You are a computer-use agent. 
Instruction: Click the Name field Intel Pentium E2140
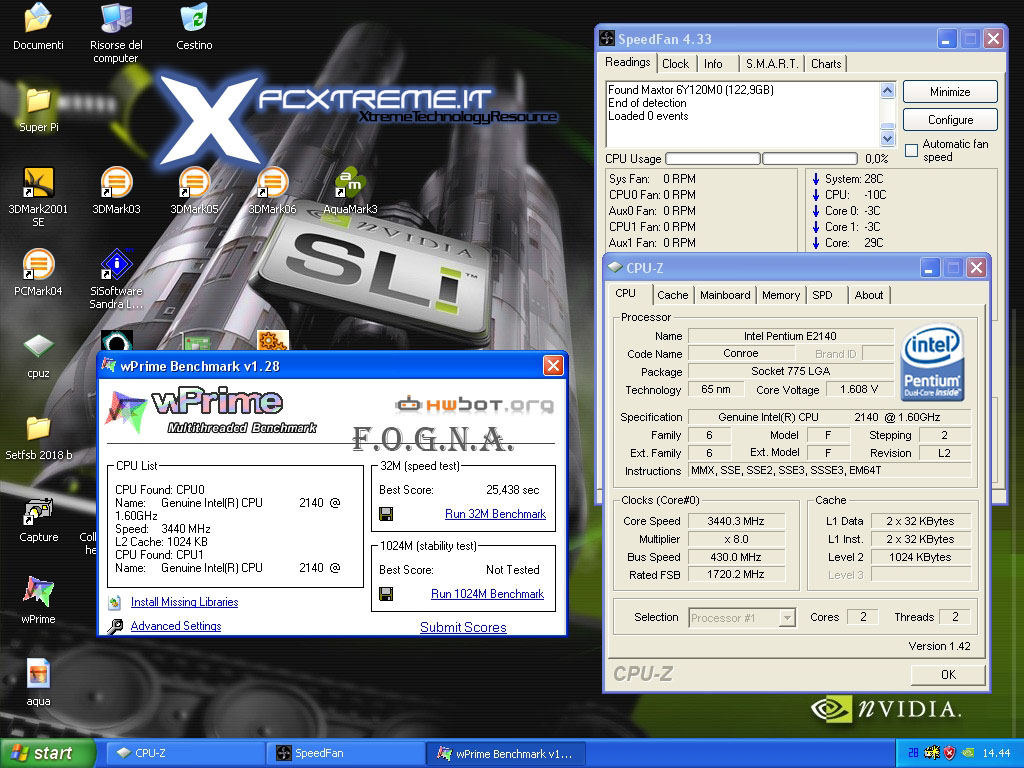(x=790, y=336)
